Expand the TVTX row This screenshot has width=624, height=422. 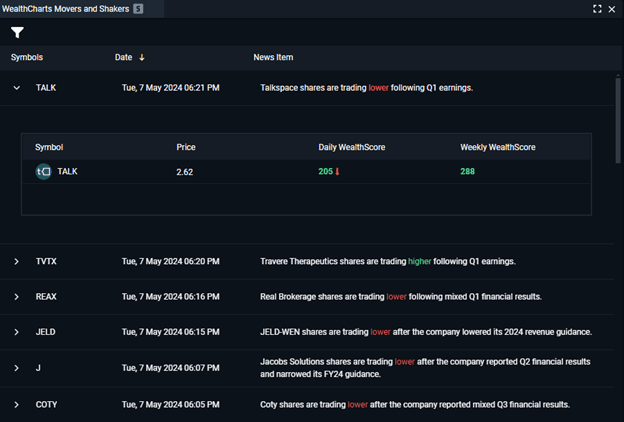click(x=16, y=262)
